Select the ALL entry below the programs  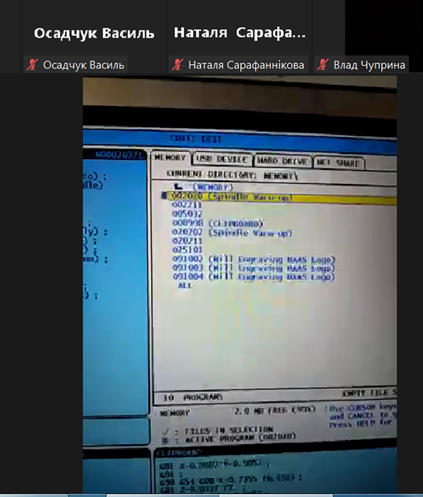click(x=185, y=285)
